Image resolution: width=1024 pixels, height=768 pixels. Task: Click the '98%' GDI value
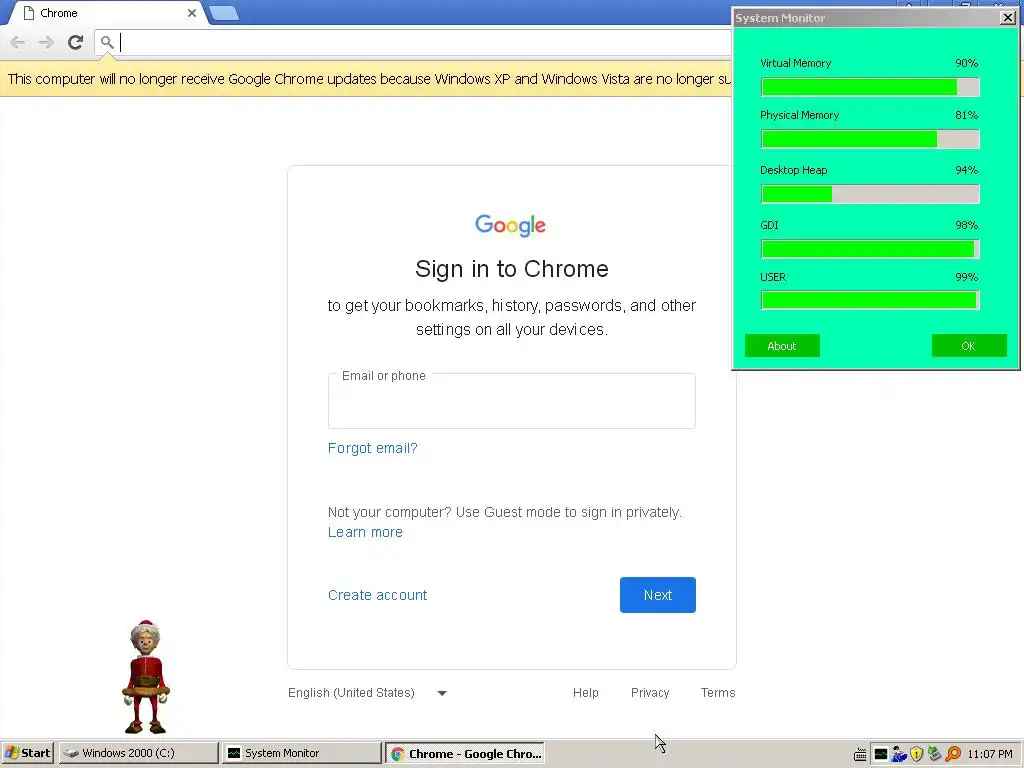pos(967,225)
